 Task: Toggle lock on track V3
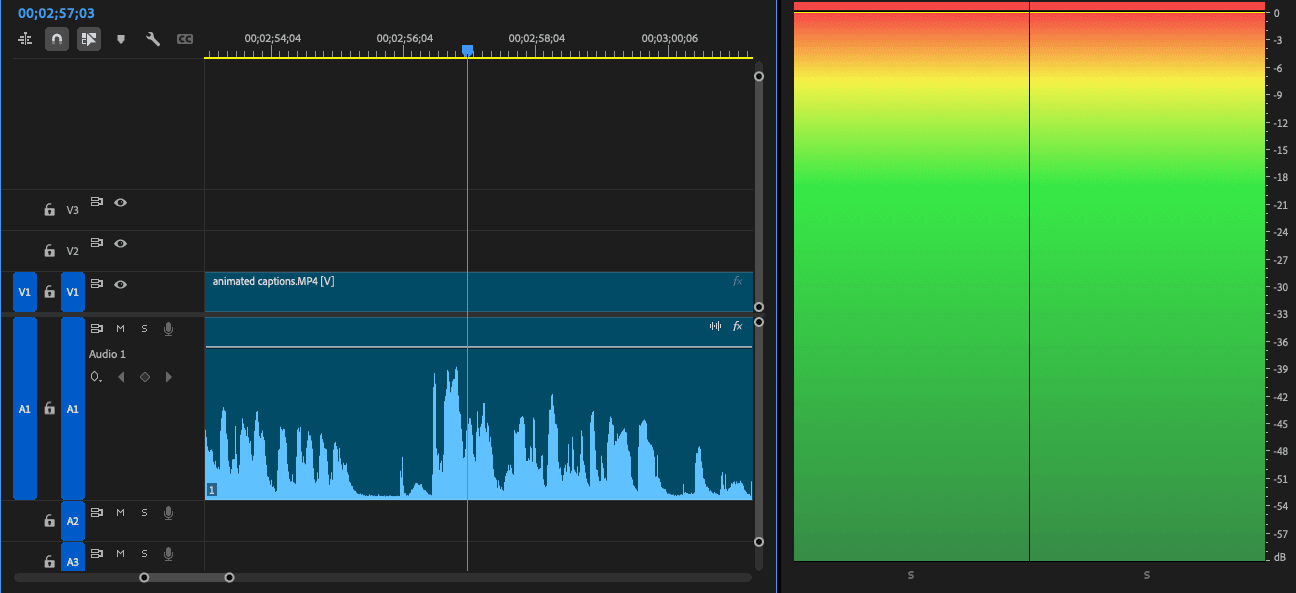49,210
